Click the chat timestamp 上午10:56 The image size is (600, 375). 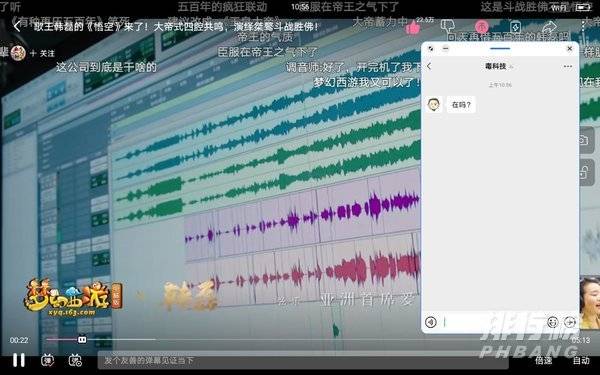tap(500, 85)
